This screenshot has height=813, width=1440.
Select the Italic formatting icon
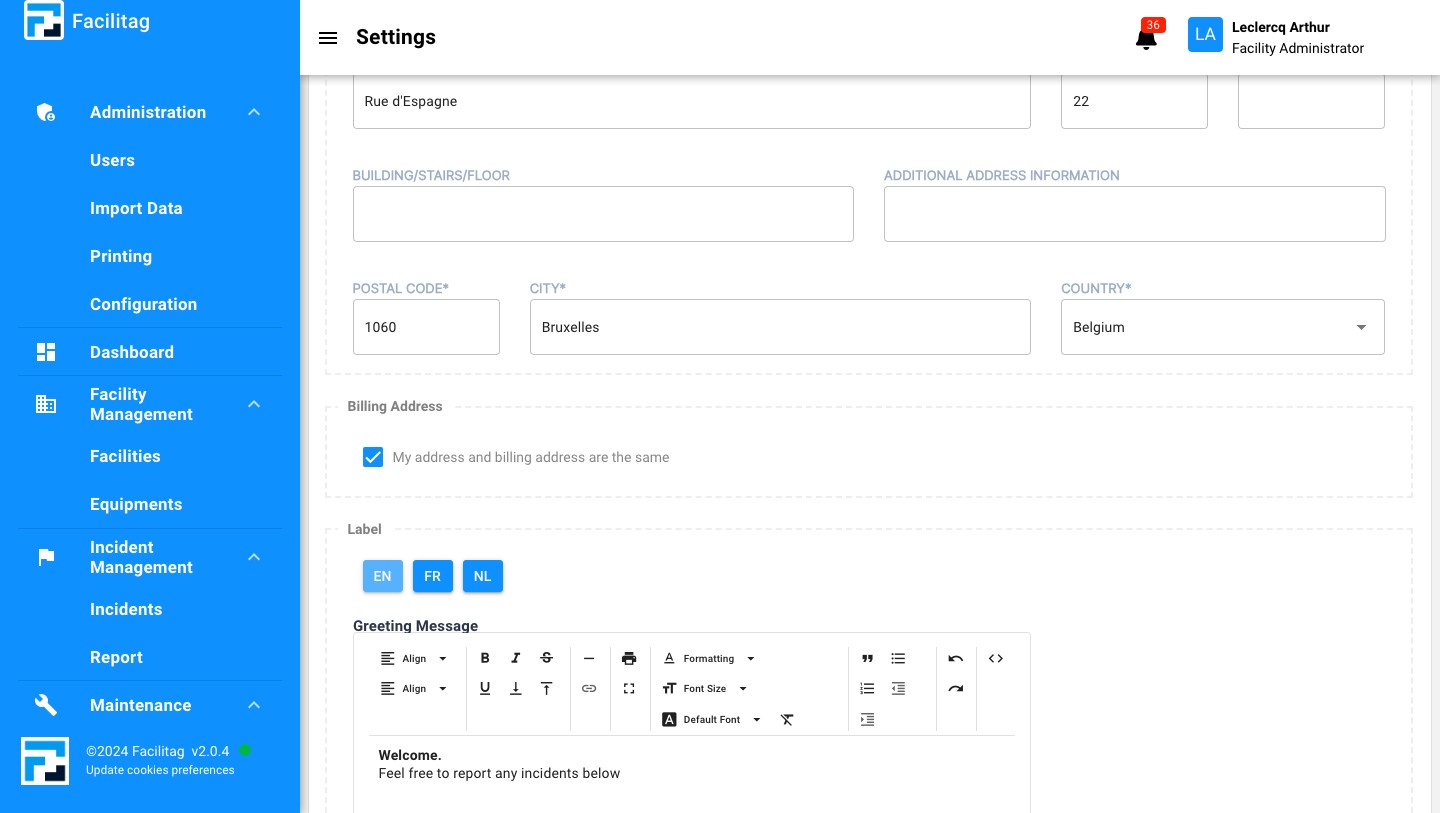pyautogui.click(x=516, y=658)
